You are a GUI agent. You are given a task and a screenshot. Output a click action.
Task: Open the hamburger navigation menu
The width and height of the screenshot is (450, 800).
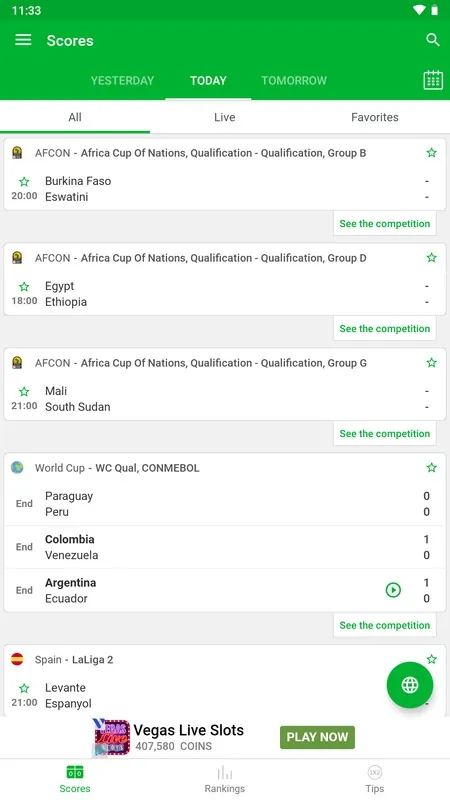point(23,40)
